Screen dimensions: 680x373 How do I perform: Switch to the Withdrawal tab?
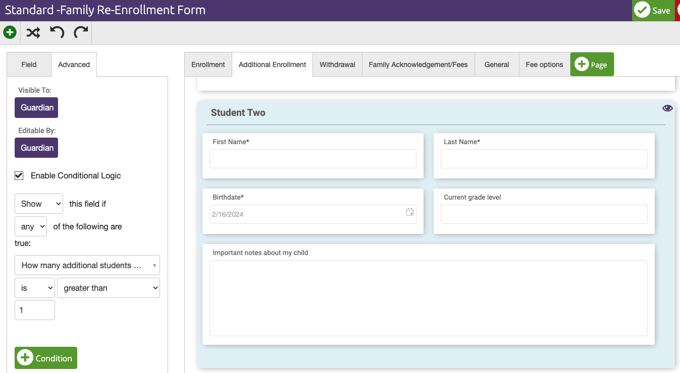click(x=337, y=64)
